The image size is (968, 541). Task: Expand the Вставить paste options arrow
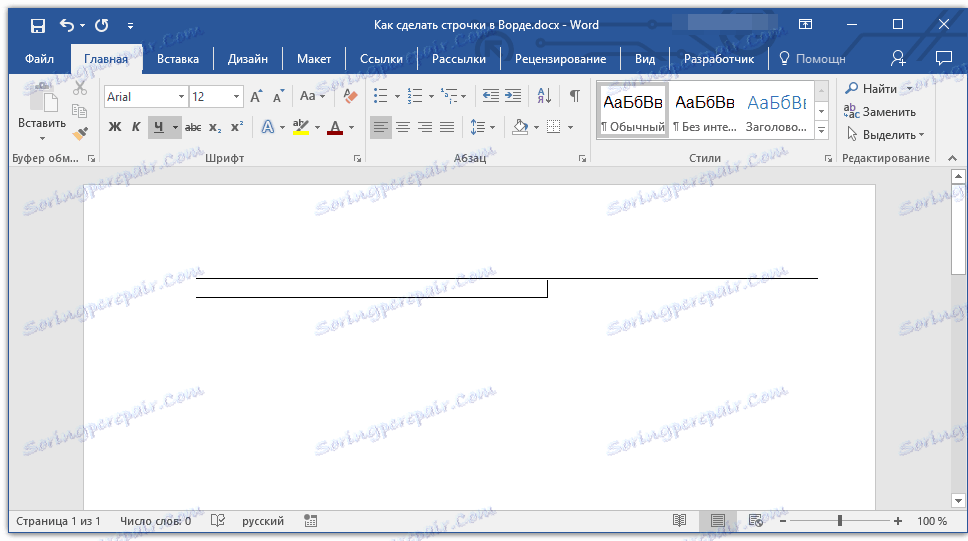pos(42,138)
